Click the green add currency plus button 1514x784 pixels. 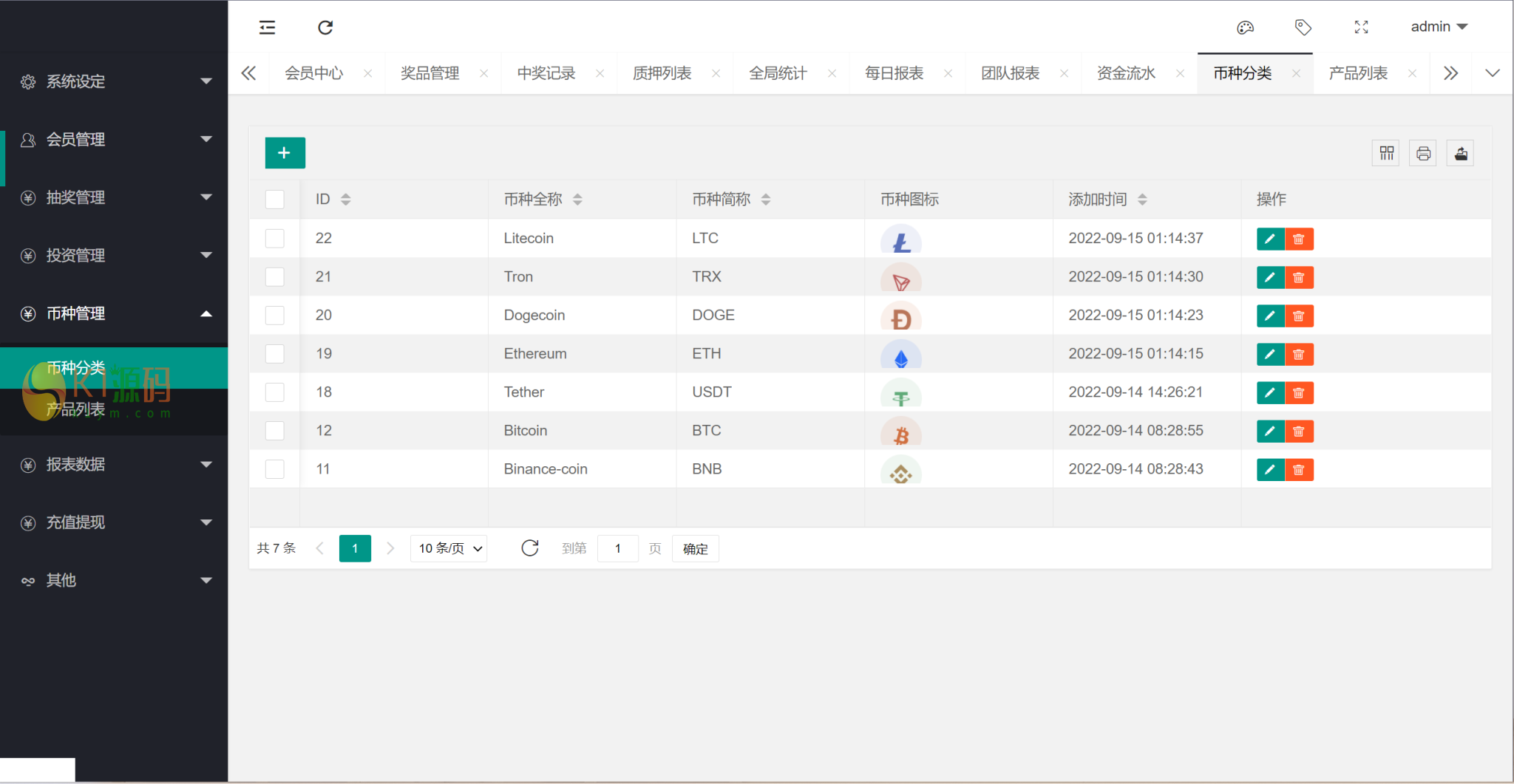(285, 153)
